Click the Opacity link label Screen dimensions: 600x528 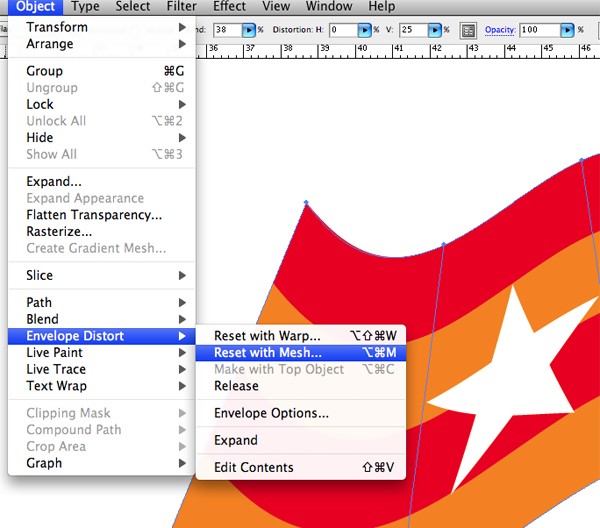click(500, 30)
